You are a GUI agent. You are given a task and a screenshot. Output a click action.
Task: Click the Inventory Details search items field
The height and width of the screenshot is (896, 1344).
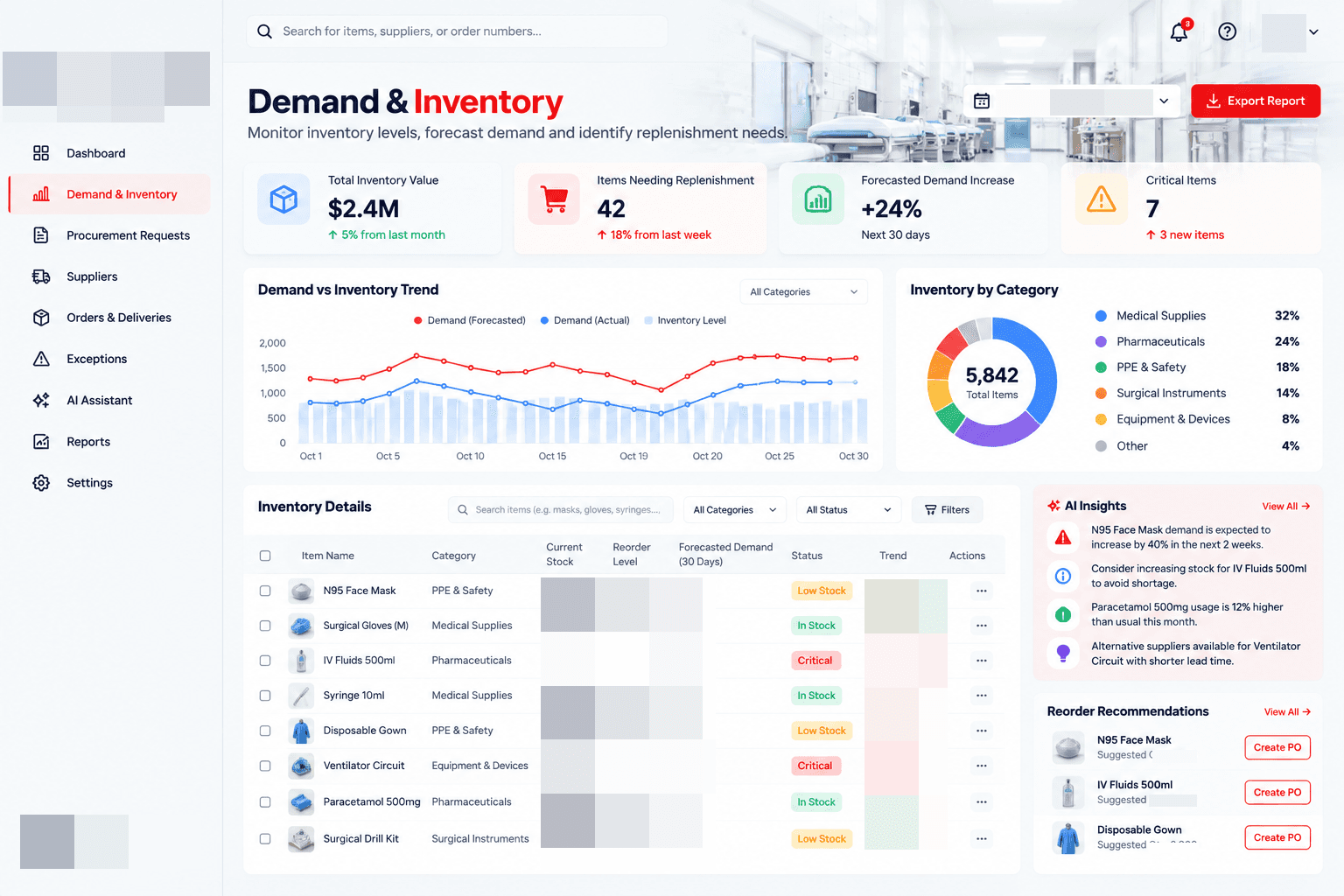click(x=560, y=510)
